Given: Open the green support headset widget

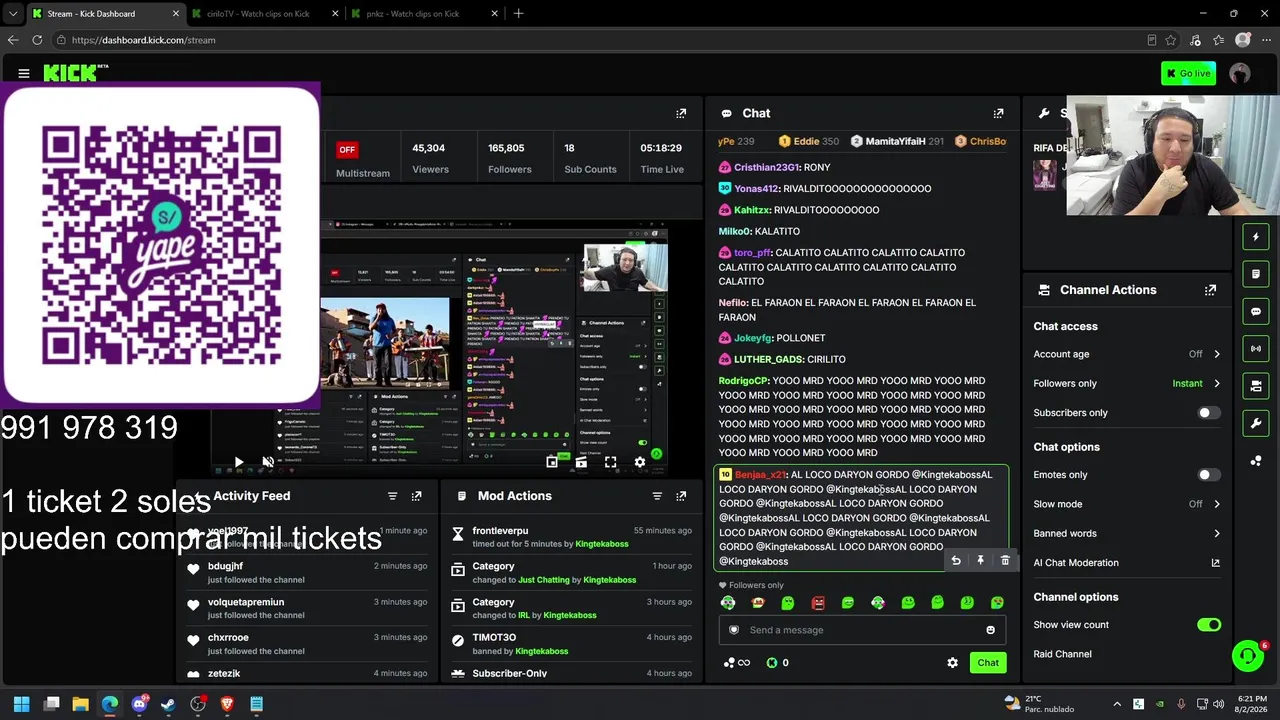Looking at the screenshot, I should pyautogui.click(x=1248, y=656).
